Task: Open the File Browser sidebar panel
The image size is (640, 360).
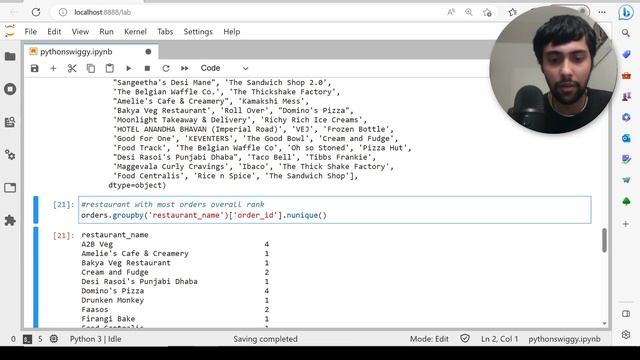Action: click(x=10, y=56)
